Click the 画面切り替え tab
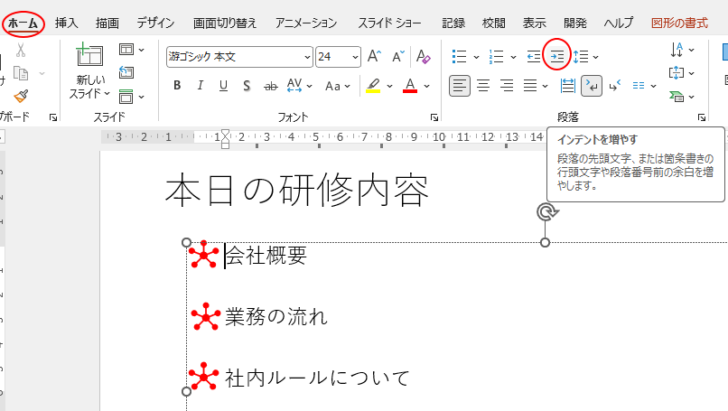728x411 pixels. click(x=225, y=23)
